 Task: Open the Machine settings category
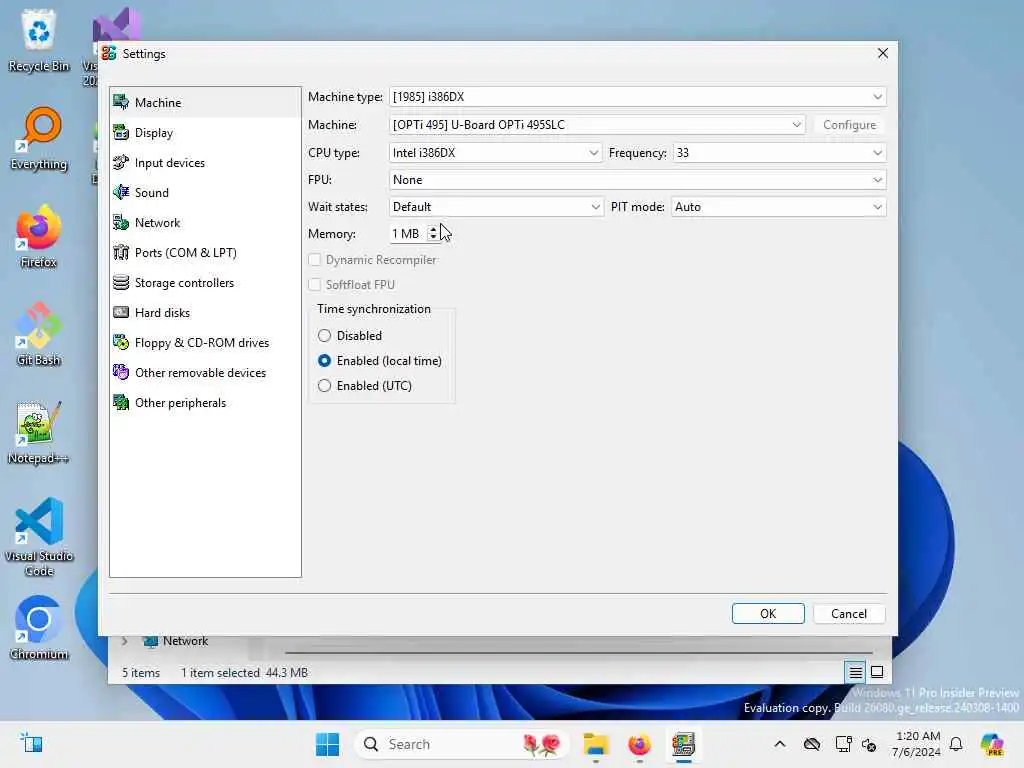point(205,103)
